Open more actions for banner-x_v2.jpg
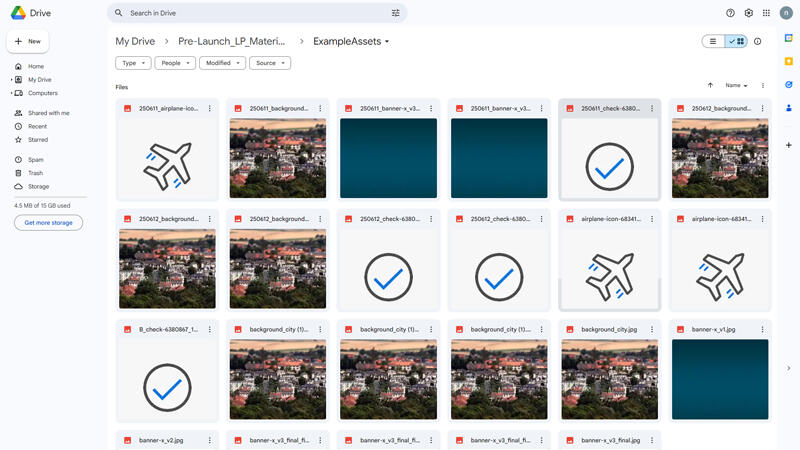Viewport: 800px width, 450px height. [210, 440]
